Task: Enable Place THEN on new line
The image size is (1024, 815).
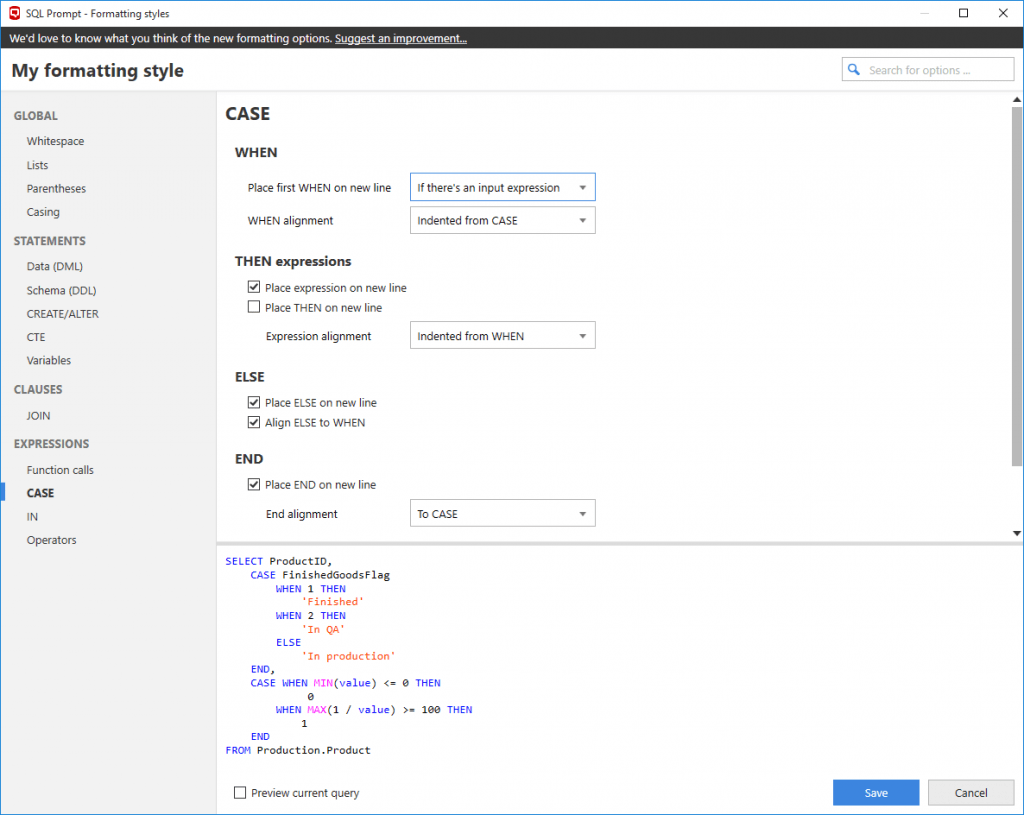Action: coord(253,306)
